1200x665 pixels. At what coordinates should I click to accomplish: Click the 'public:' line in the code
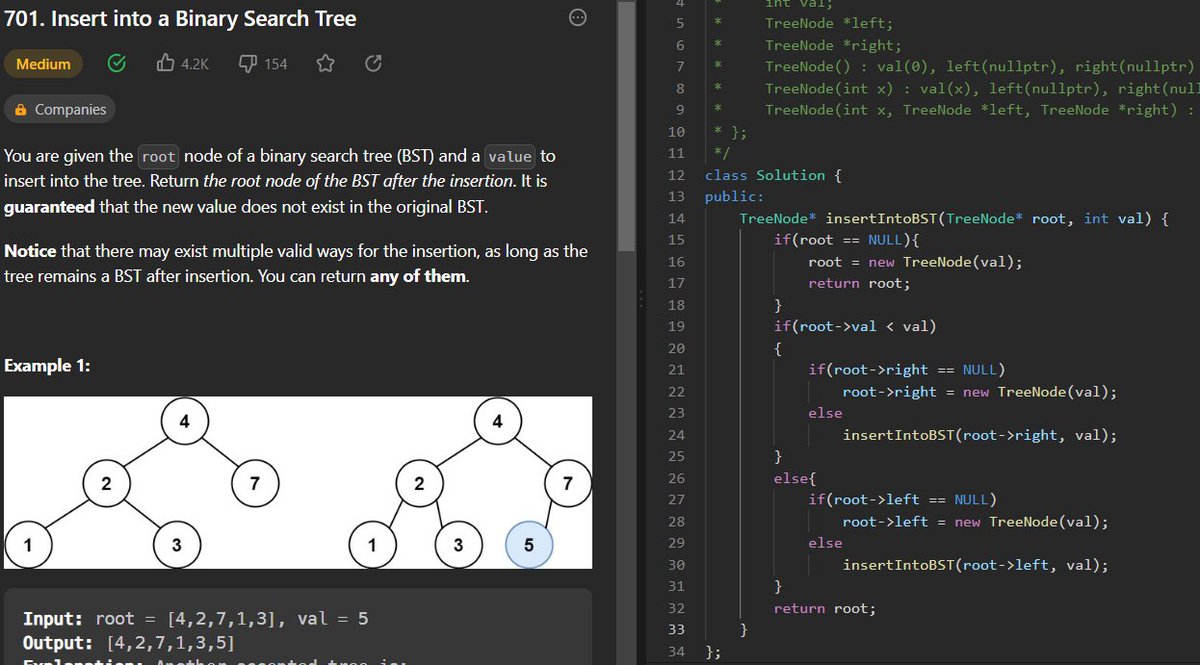pos(734,196)
